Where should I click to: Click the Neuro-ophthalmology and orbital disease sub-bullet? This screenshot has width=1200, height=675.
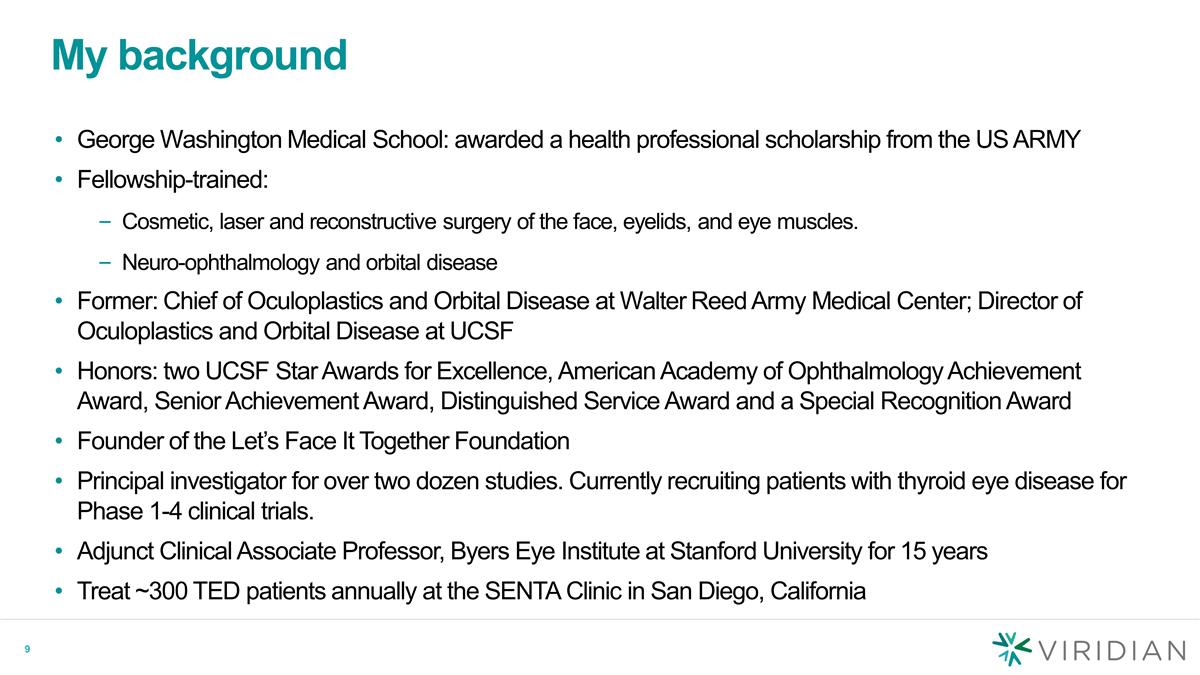tap(309, 264)
